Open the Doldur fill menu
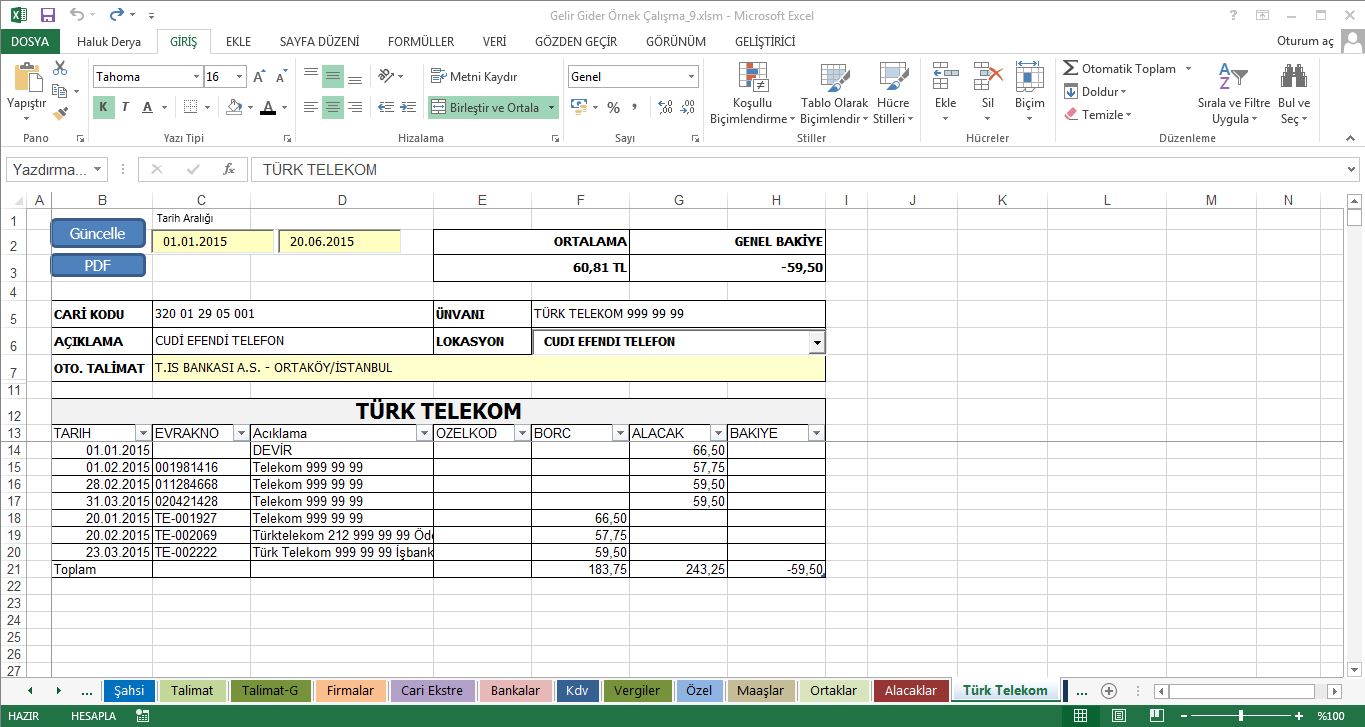This screenshot has height=727, width=1365. pyautogui.click(x=1094, y=91)
